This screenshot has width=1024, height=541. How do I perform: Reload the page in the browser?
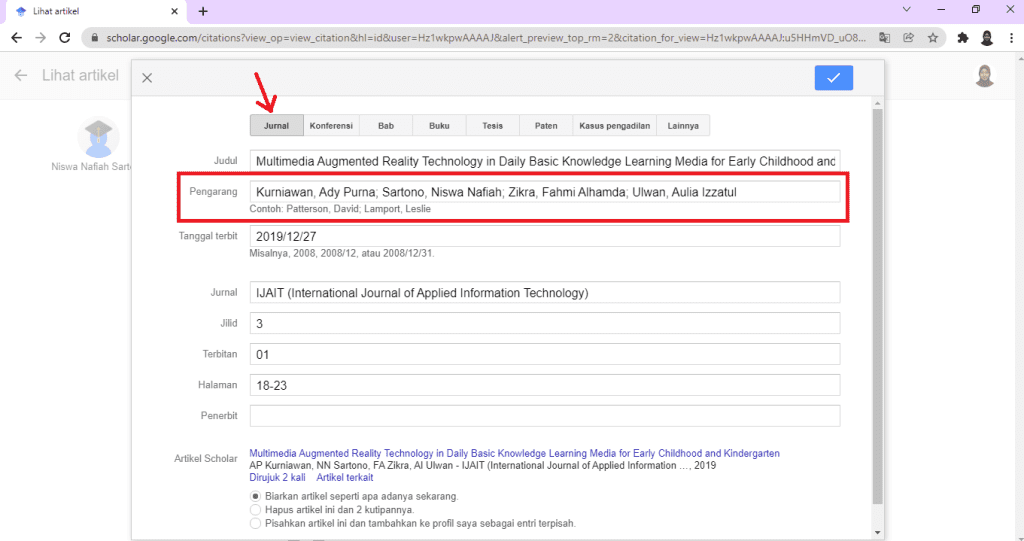pos(66,38)
